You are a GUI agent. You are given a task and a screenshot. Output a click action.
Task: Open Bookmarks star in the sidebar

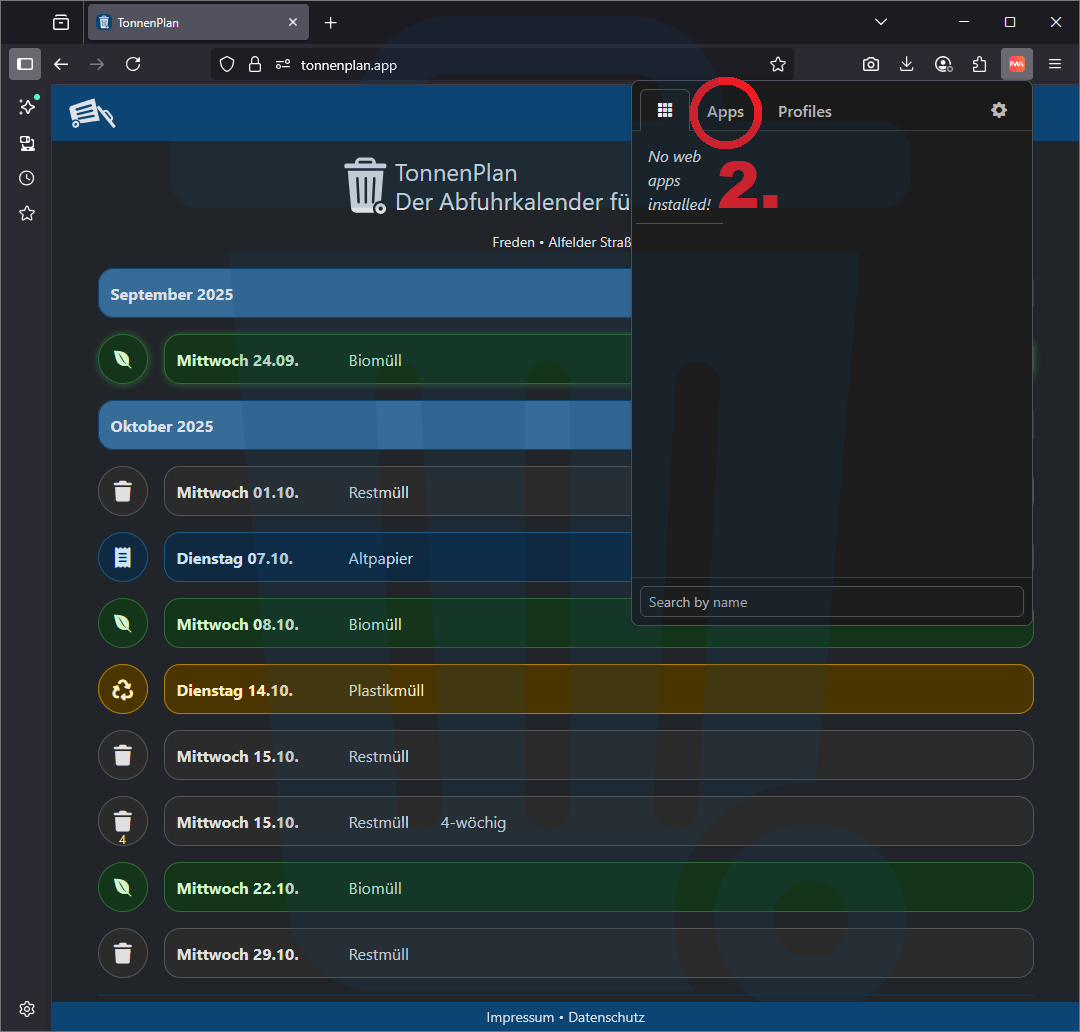(27, 213)
